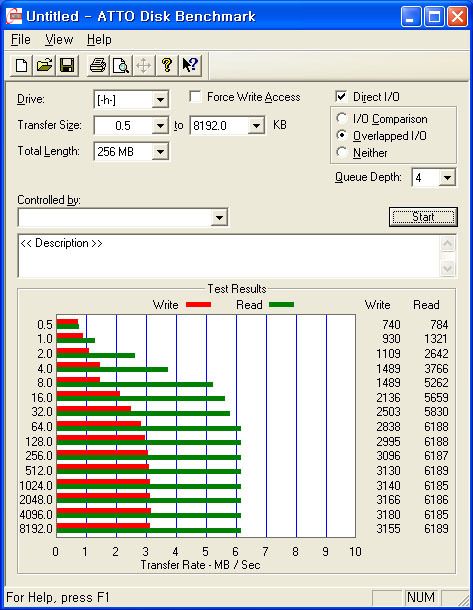Open the Help menu
Image resolution: width=473 pixels, height=610 pixels.
click(x=99, y=40)
